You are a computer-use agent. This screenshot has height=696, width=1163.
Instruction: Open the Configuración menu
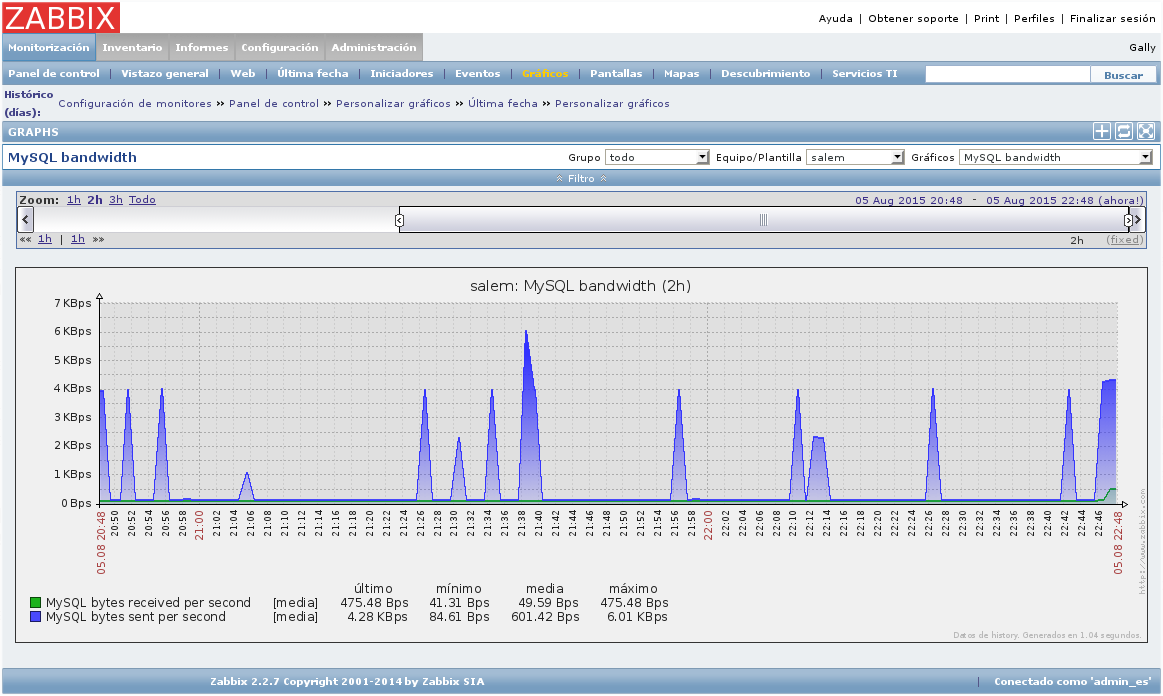tap(280, 47)
